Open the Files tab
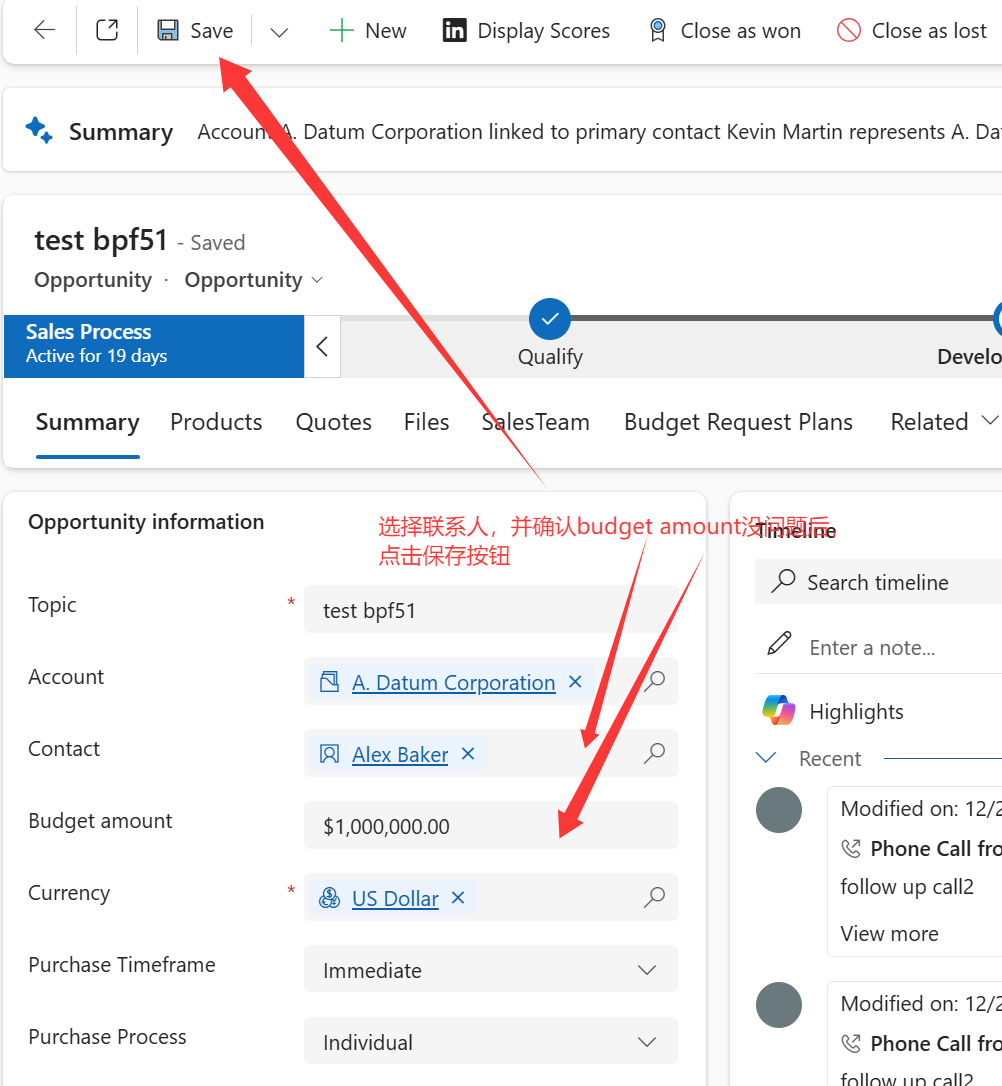The width and height of the screenshot is (1002, 1086). click(x=427, y=422)
